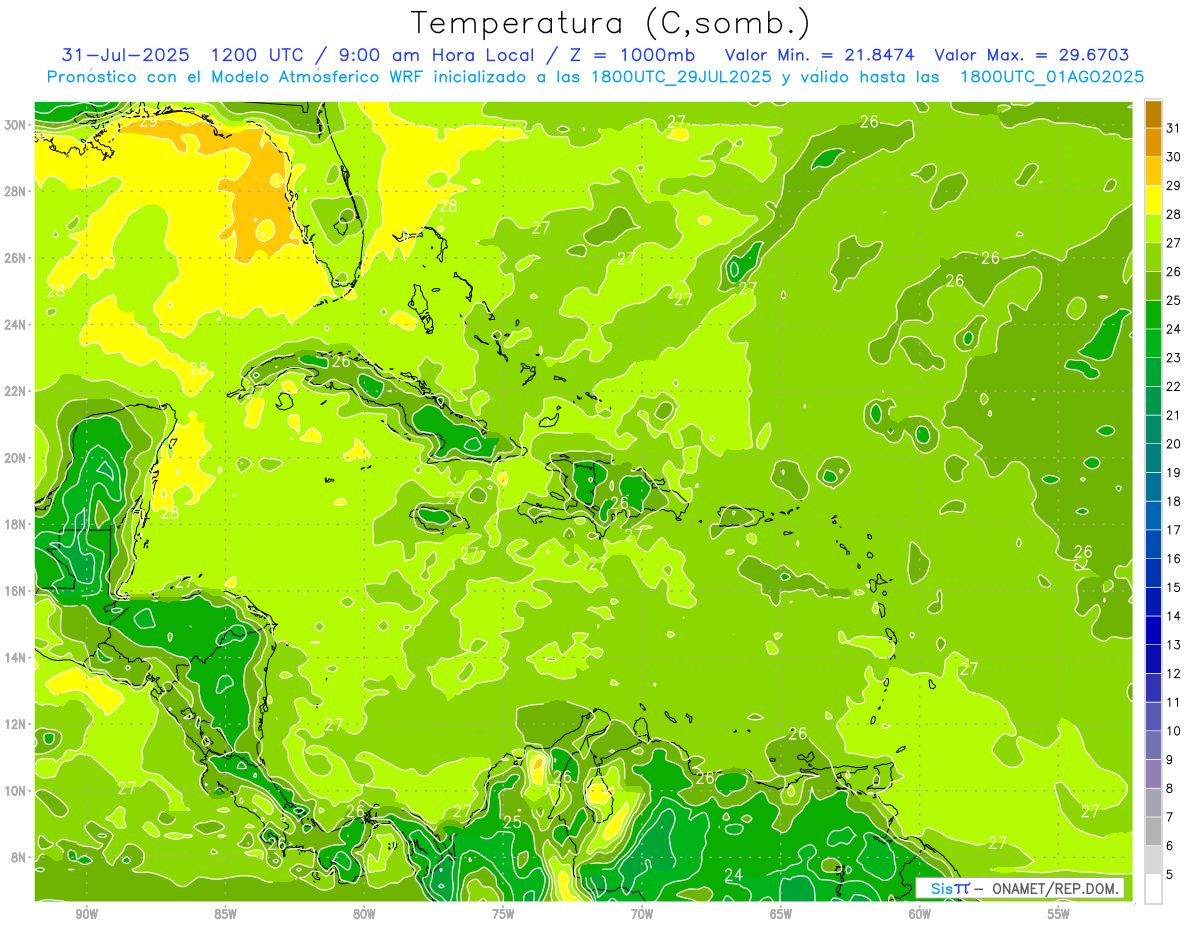Click the "20N" latitude axis label

[x=16, y=458]
